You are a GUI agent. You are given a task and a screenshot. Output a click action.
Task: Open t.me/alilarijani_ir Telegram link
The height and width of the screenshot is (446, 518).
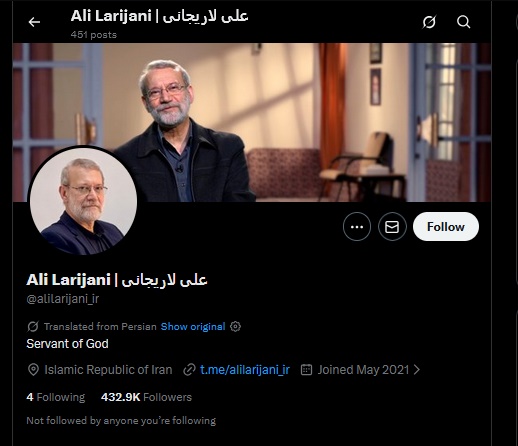[x=245, y=370]
